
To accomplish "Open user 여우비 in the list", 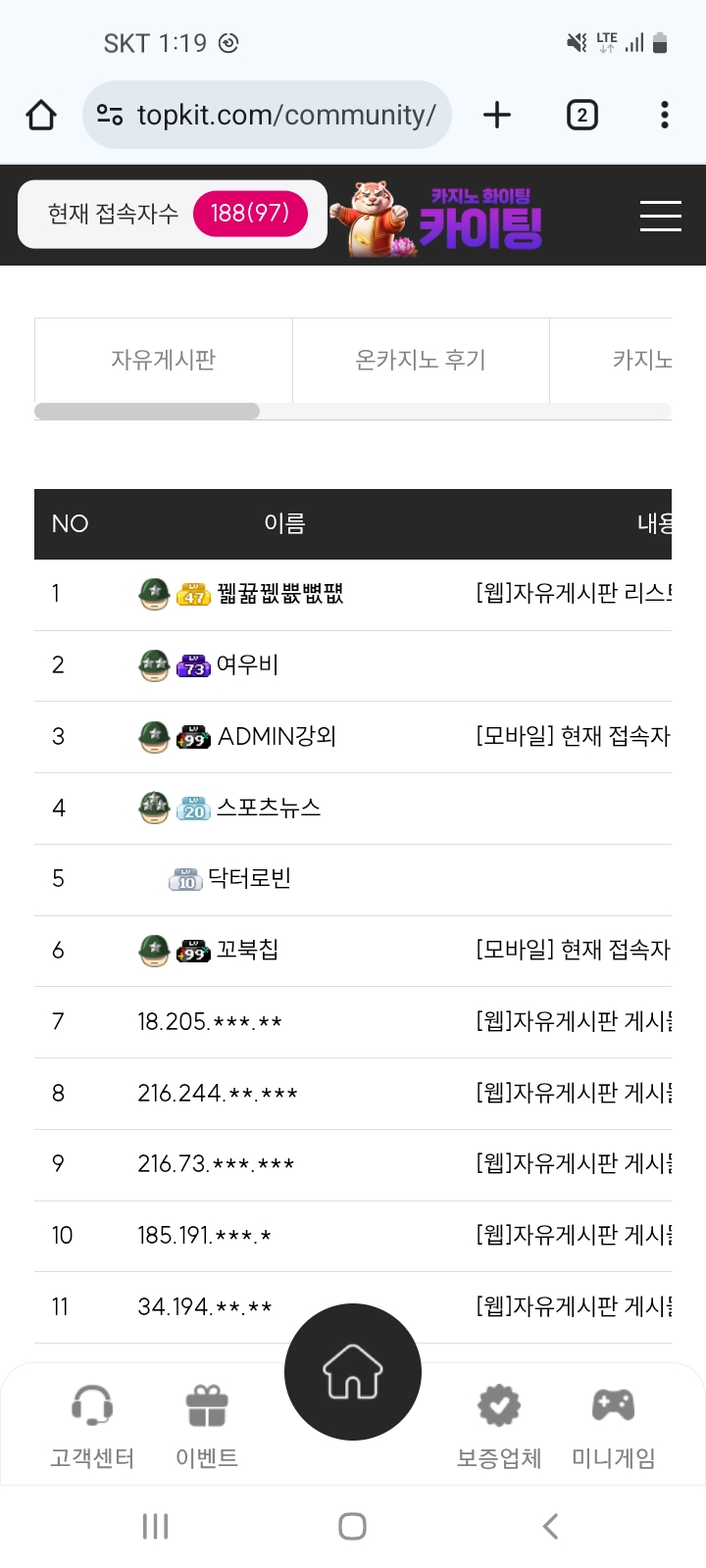I will 247,664.
